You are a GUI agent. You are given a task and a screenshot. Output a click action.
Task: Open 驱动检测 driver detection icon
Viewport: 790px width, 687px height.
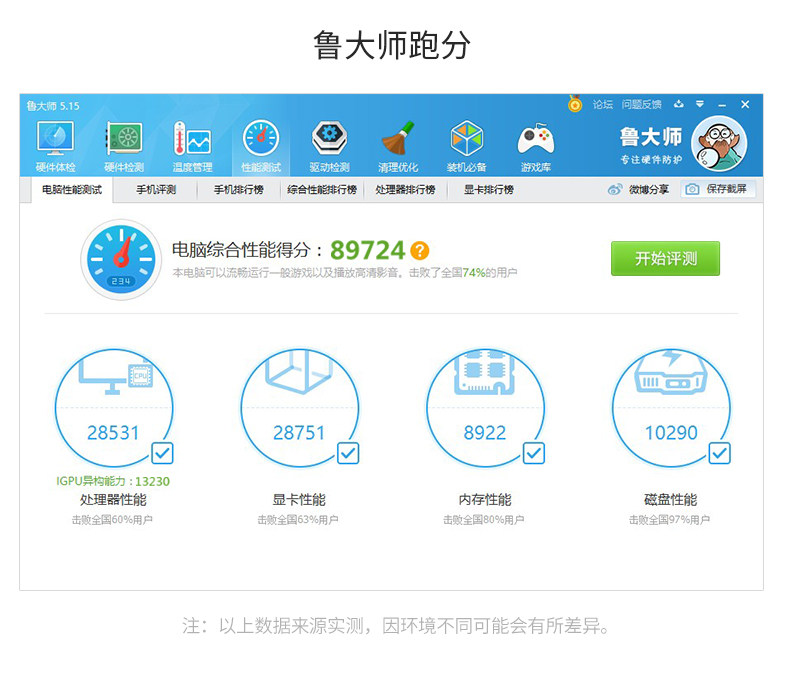coord(330,138)
